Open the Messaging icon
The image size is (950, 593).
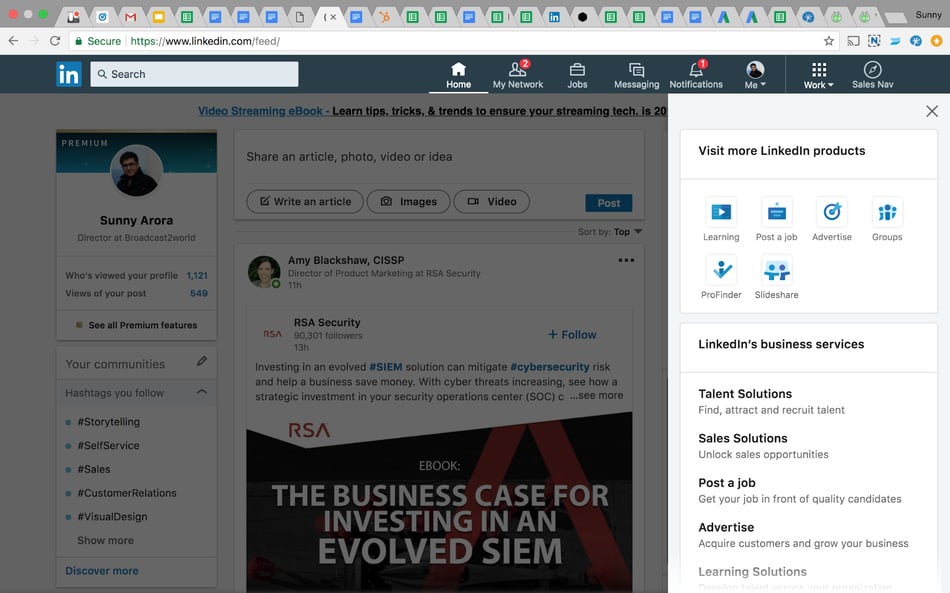636,75
